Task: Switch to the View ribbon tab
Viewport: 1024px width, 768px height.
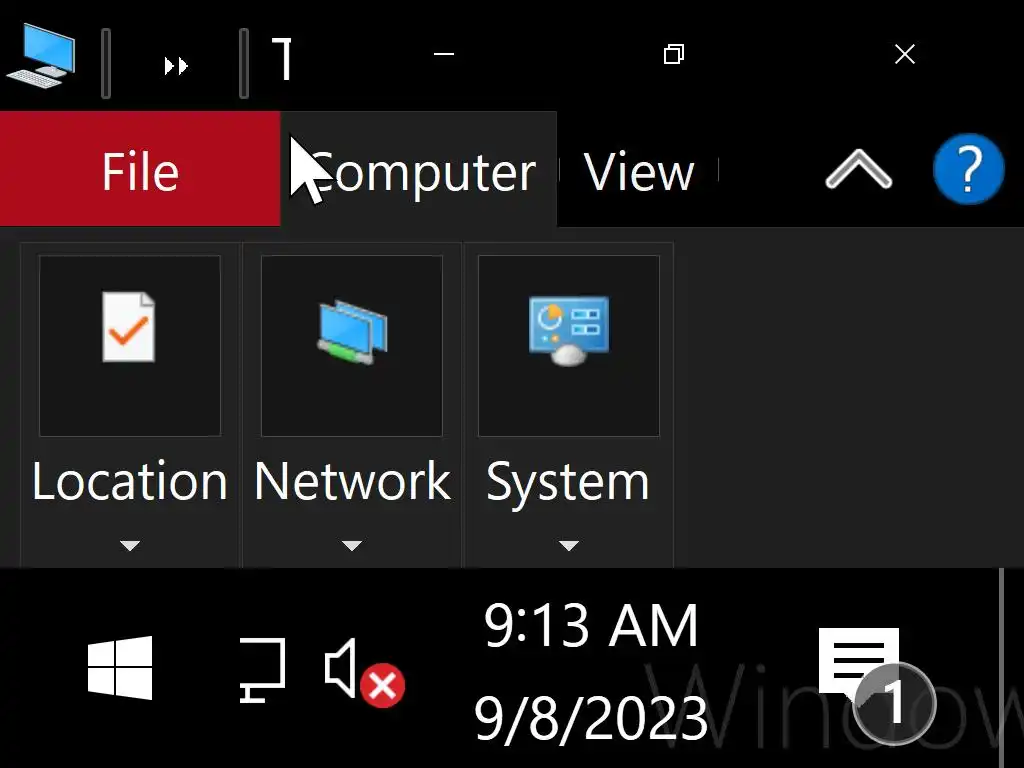Action: click(x=638, y=172)
